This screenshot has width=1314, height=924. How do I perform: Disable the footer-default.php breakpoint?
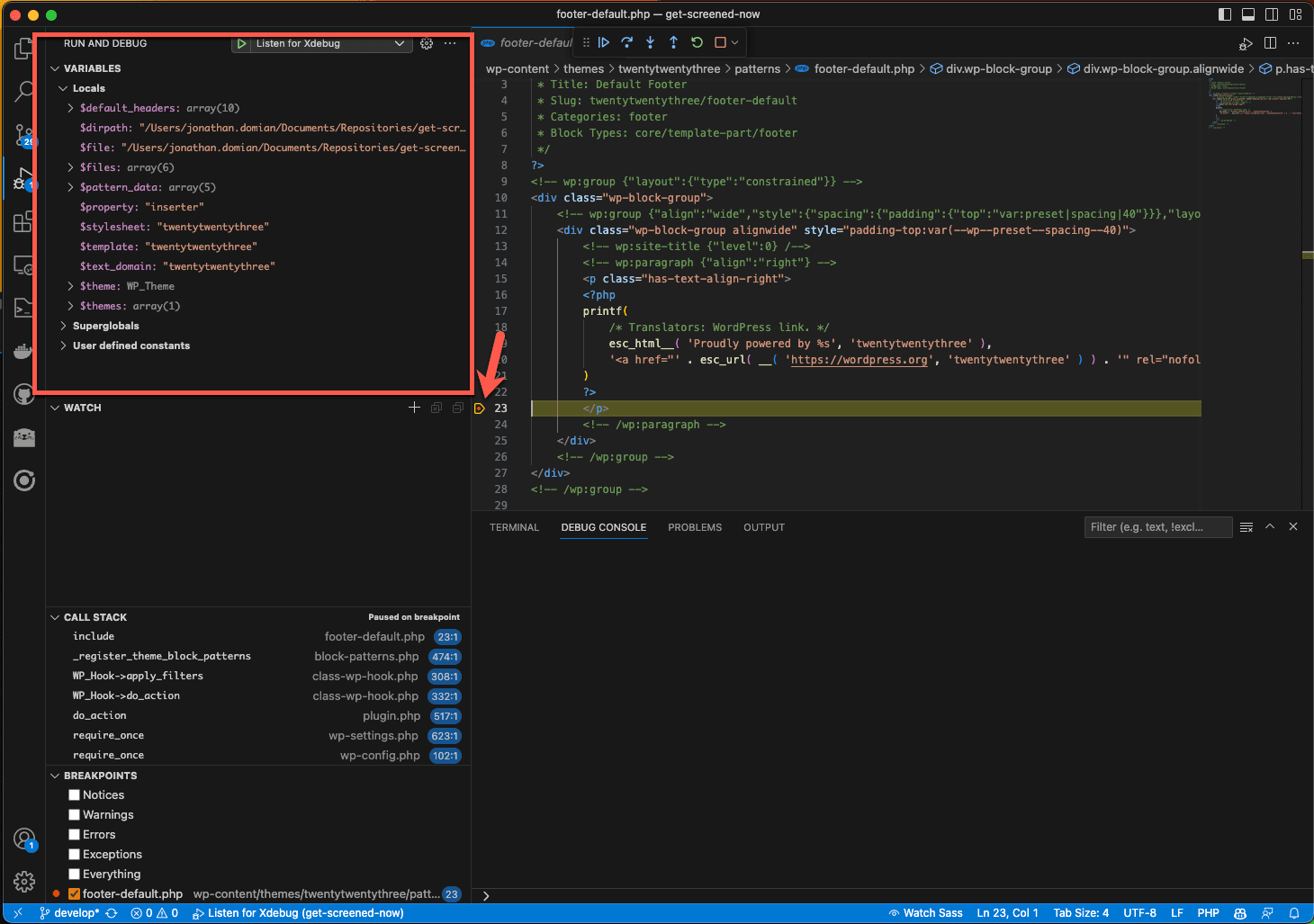point(74,893)
